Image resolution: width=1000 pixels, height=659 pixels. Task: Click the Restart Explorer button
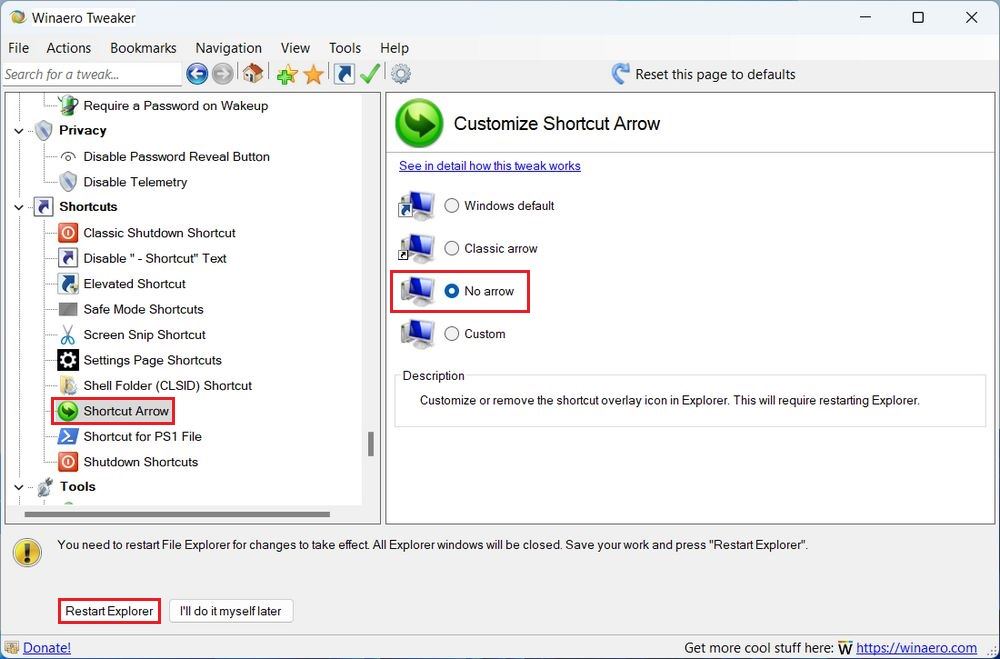tap(109, 611)
